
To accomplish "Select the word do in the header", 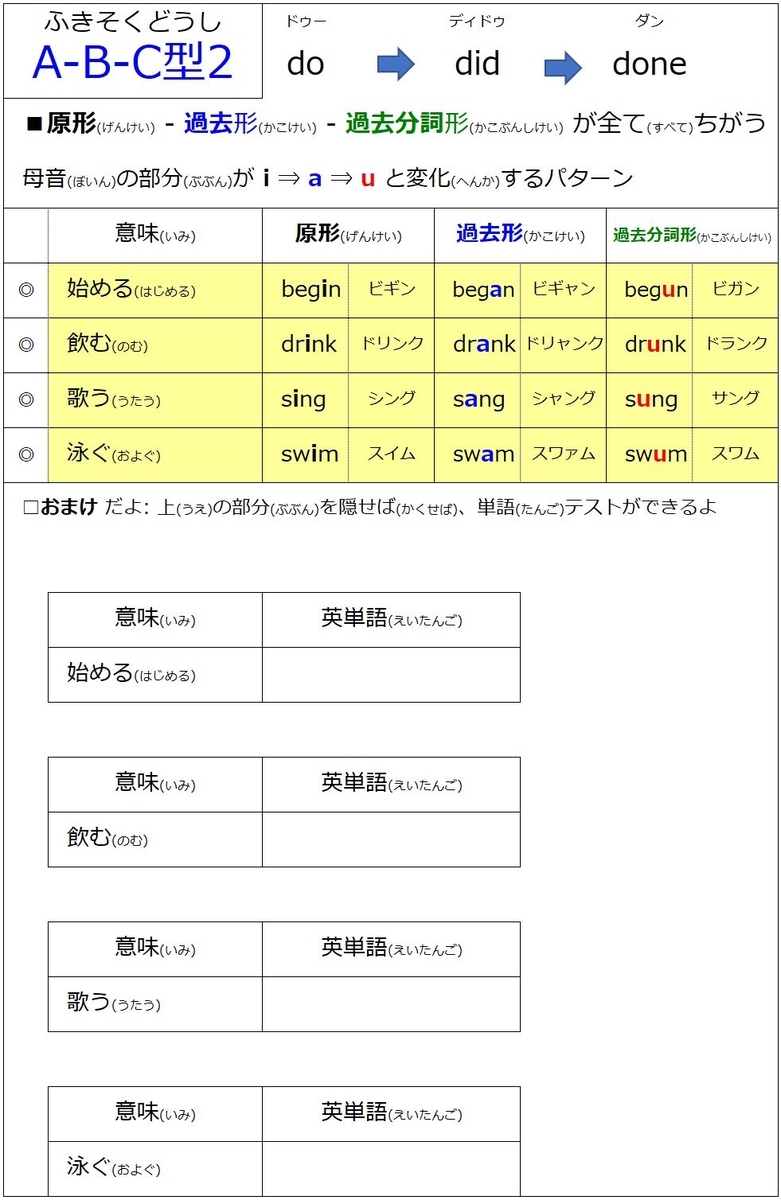I will pyautogui.click(x=305, y=64).
